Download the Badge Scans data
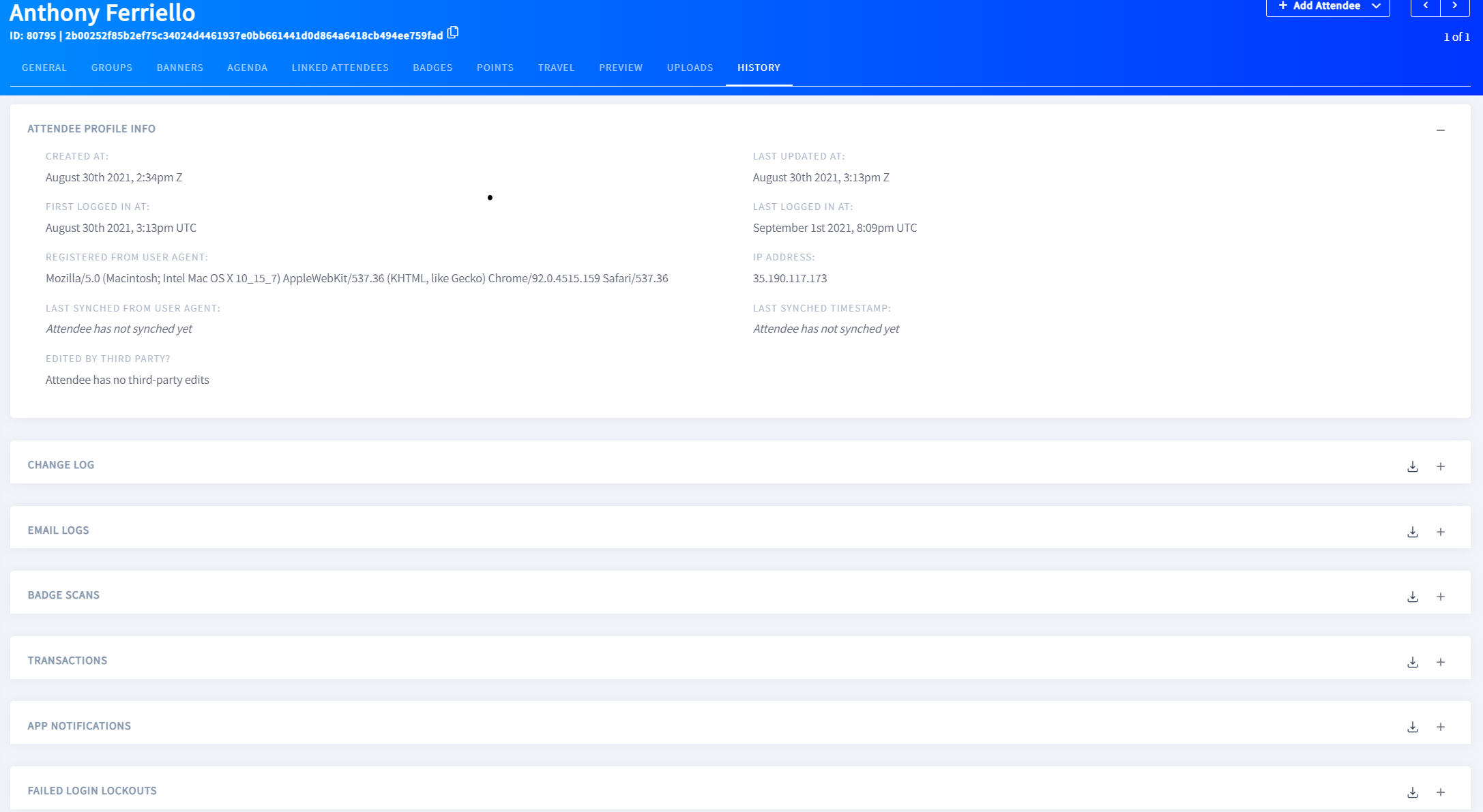Image resolution: width=1483 pixels, height=812 pixels. coord(1413,597)
